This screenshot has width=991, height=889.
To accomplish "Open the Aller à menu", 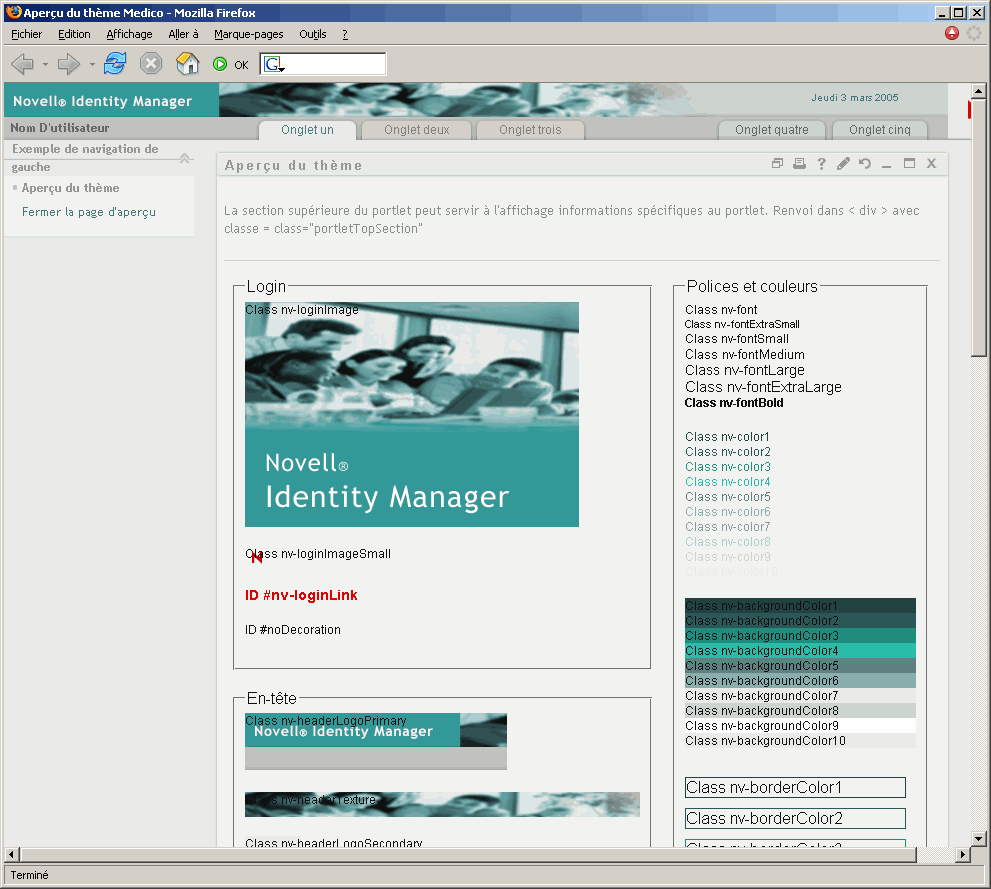I will [x=183, y=34].
